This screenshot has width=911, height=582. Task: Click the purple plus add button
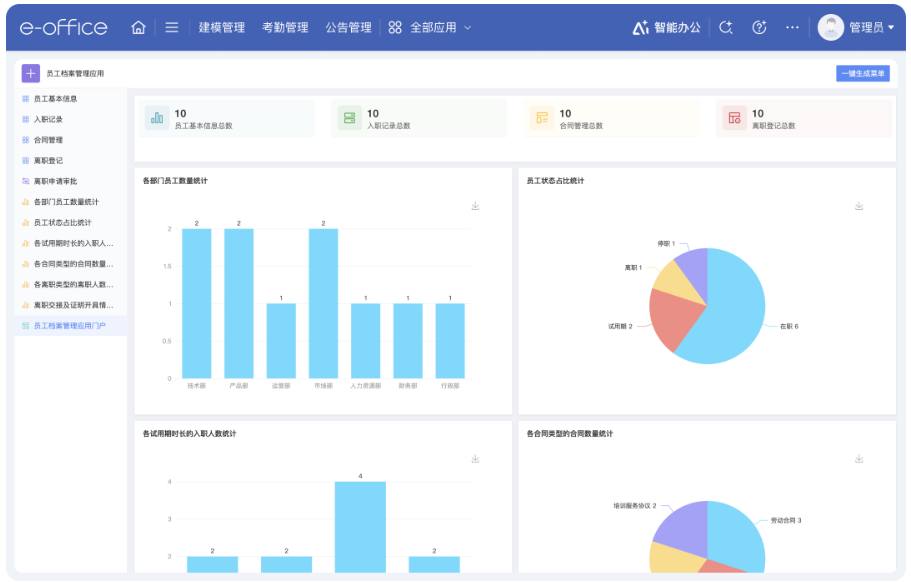(30, 73)
